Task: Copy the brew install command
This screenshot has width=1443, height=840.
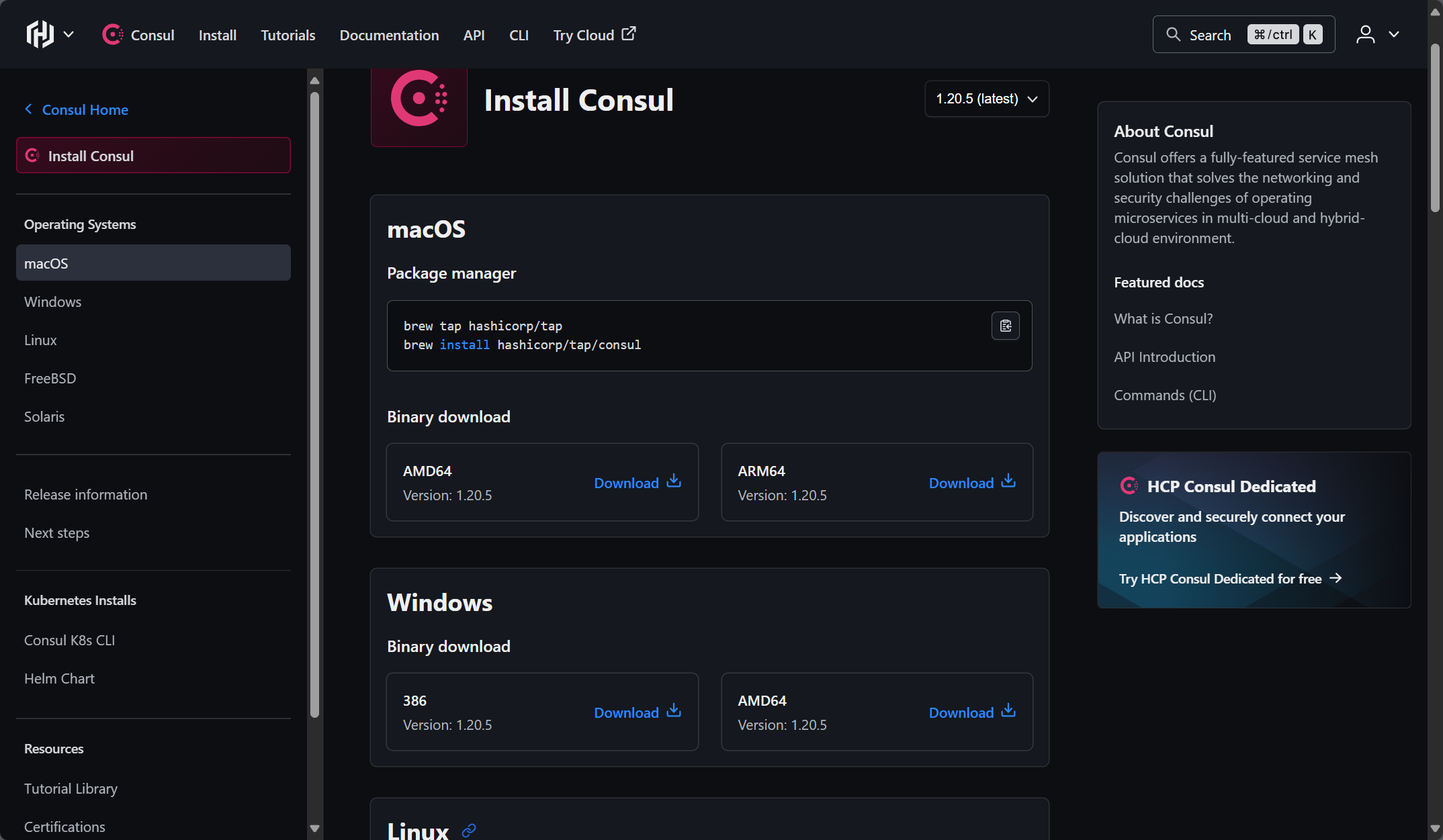Action: point(1005,326)
